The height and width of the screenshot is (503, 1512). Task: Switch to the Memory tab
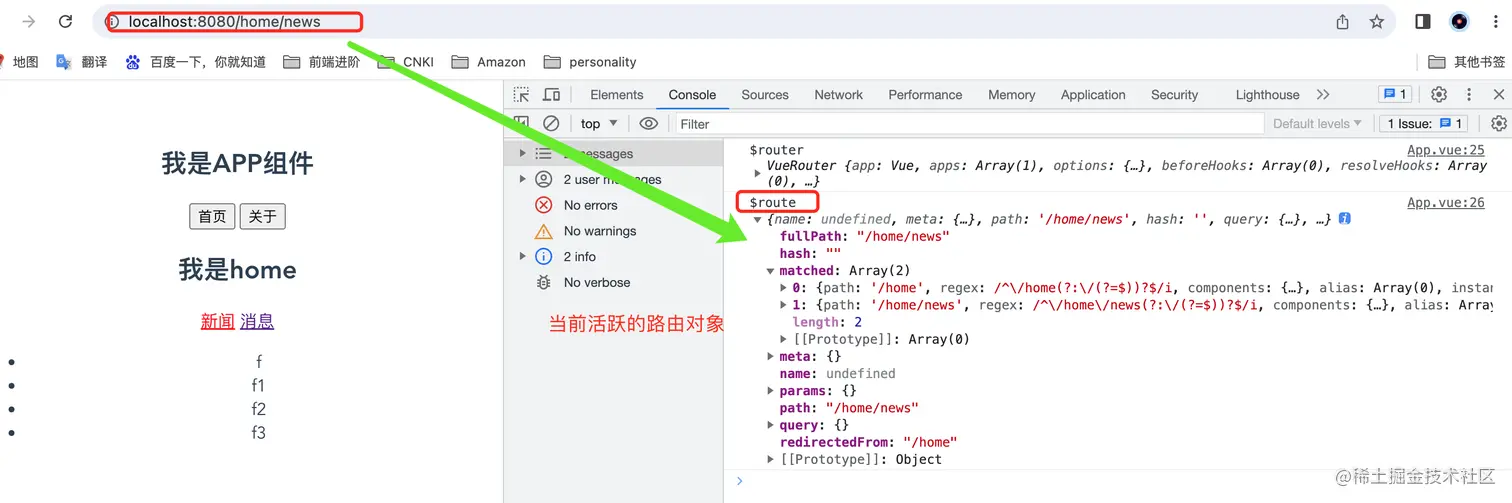1011,95
